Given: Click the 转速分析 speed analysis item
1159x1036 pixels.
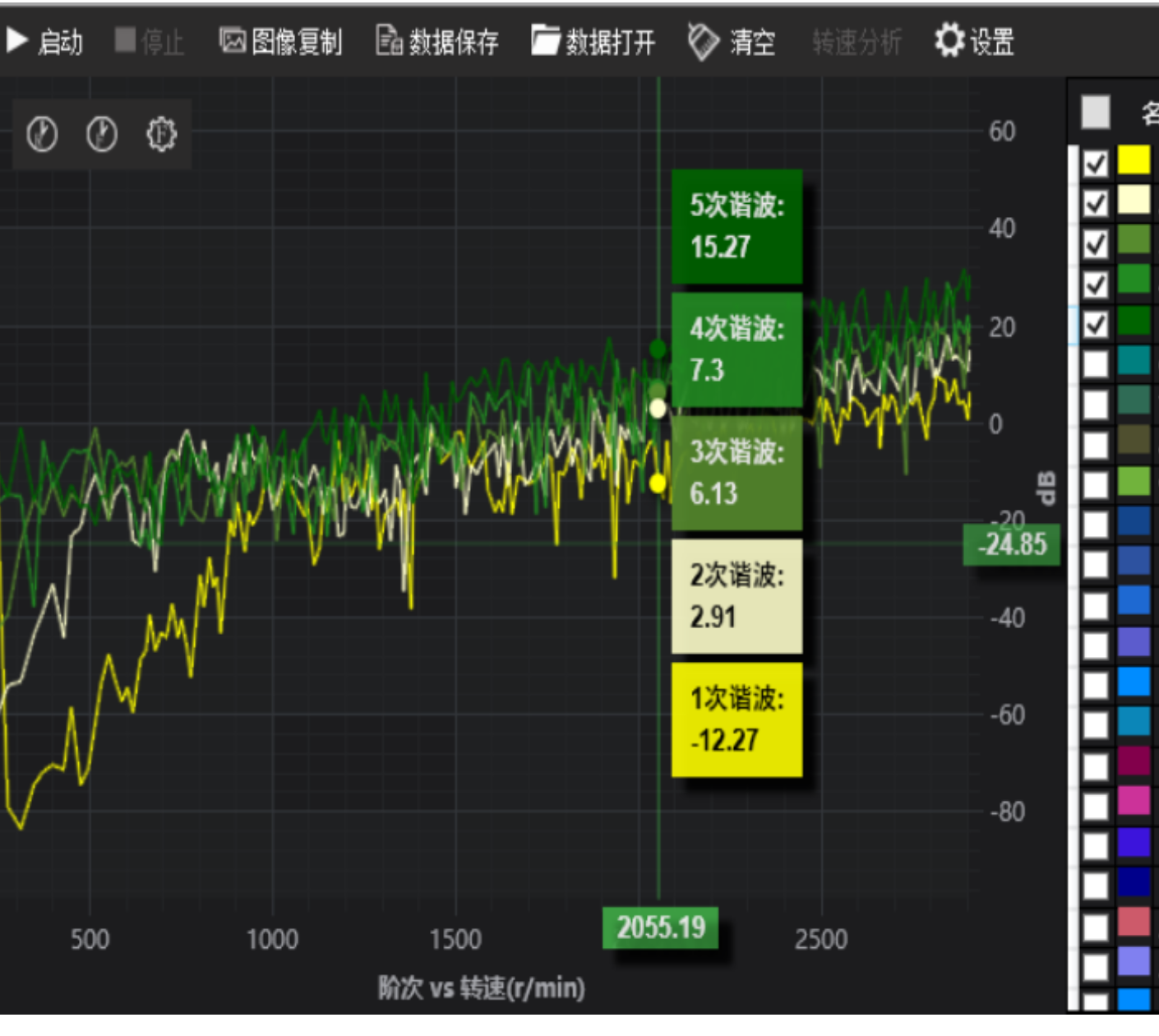Looking at the screenshot, I should (857, 42).
